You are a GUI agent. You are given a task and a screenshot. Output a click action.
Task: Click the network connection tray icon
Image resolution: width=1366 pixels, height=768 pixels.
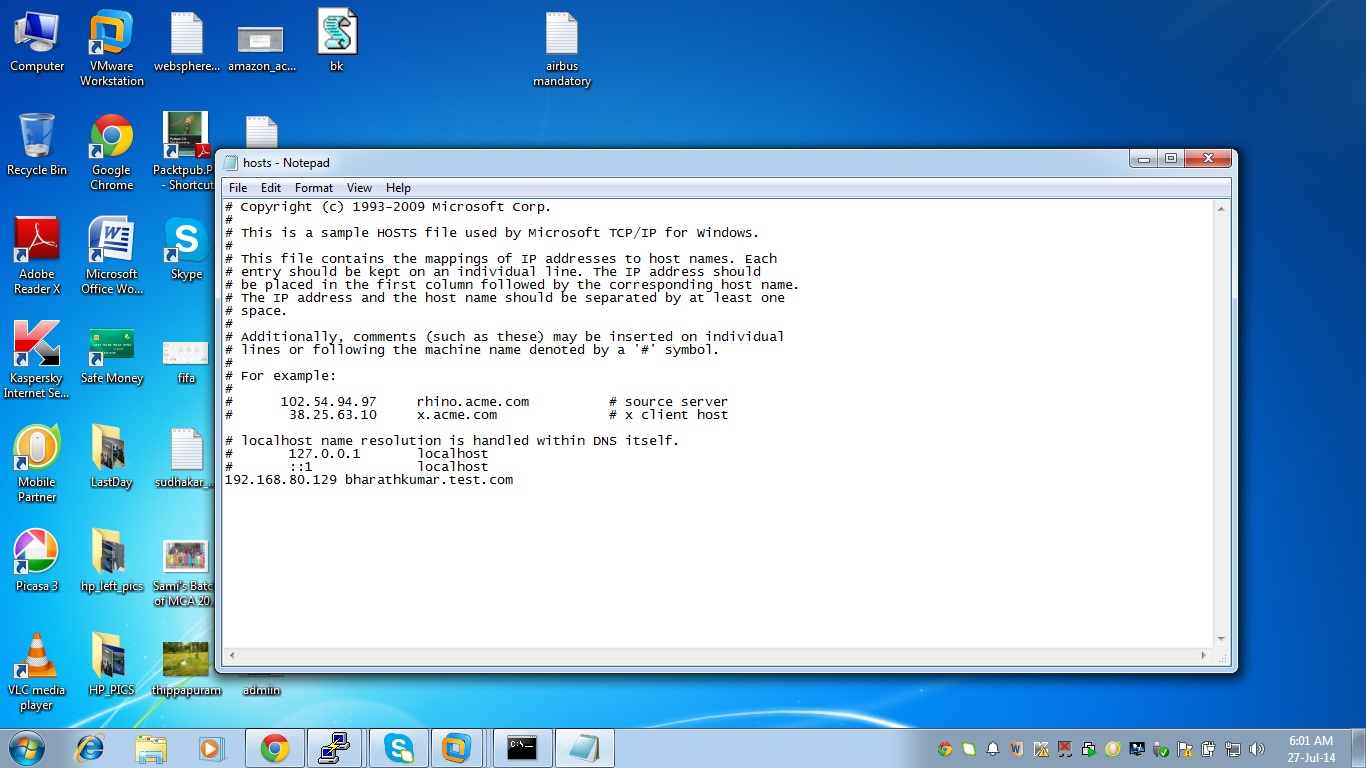click(x=1233, y=749)
